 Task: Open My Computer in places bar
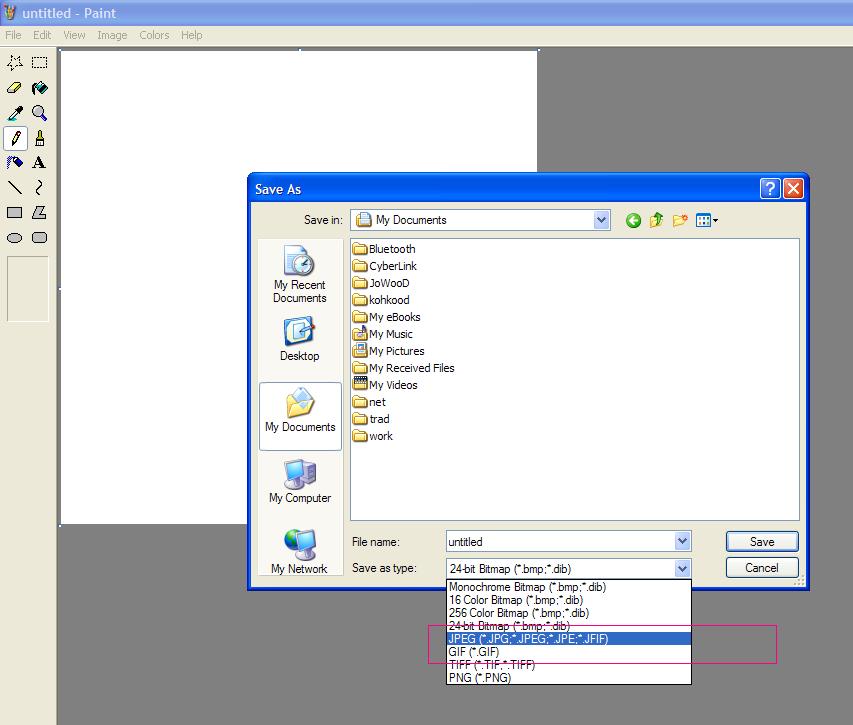(300, 481)
